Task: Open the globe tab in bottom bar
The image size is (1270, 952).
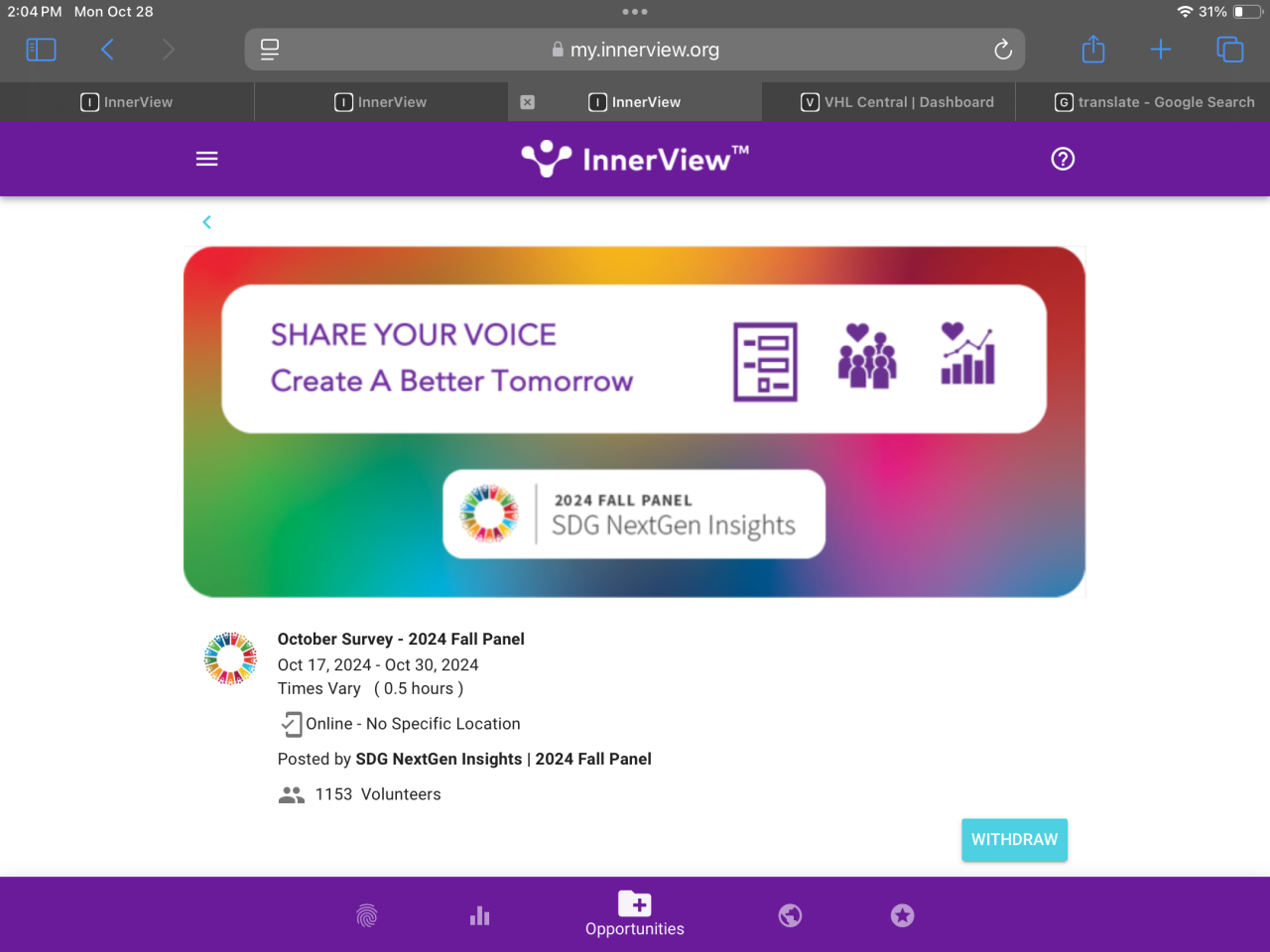Action: click(x=790, y=915)
